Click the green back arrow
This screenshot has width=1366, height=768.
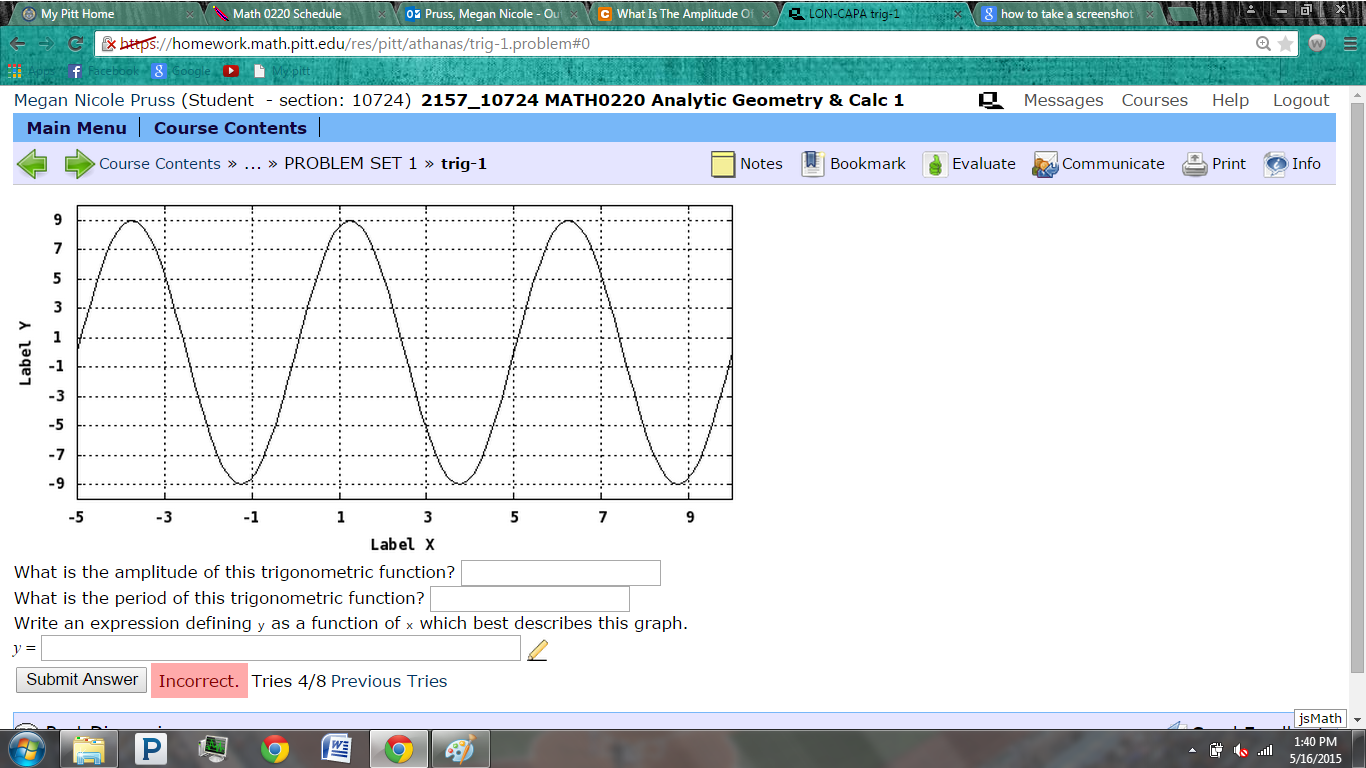31,163
